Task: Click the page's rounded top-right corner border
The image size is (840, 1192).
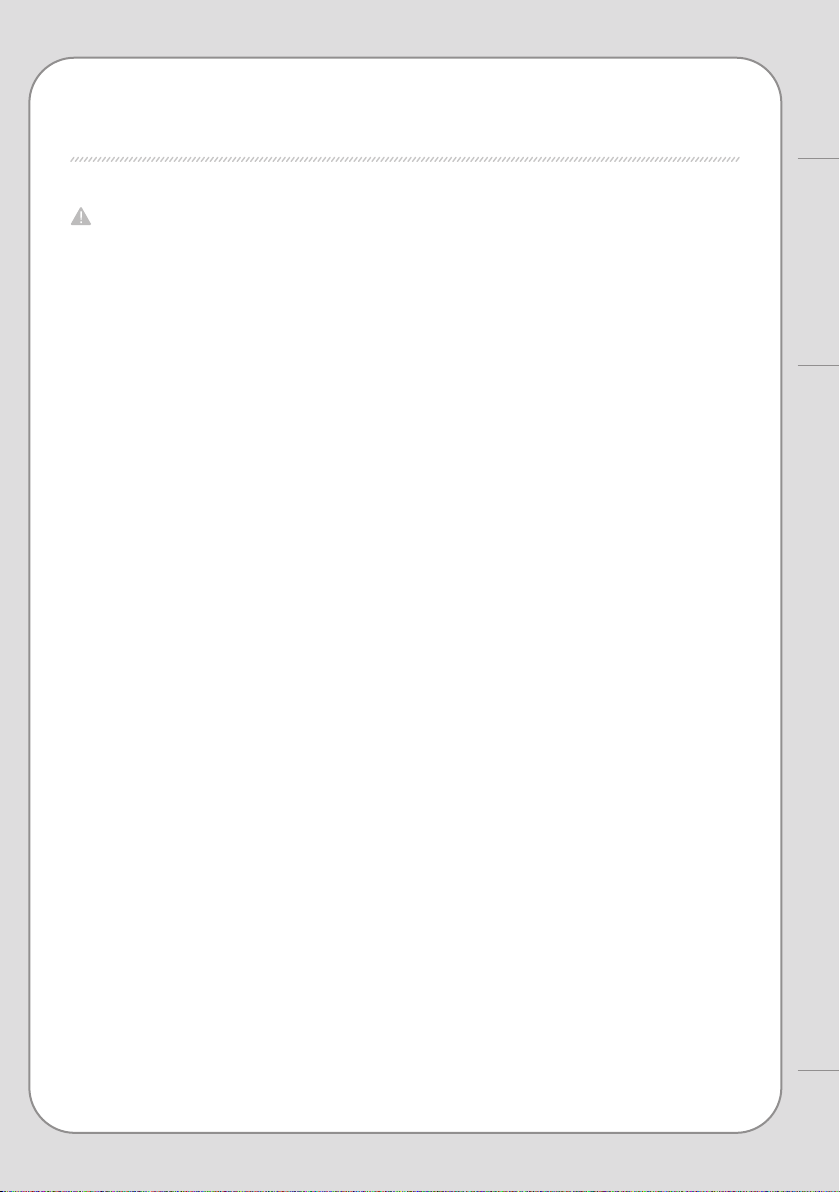Action: pyautogui.click(x=766, y=72)
